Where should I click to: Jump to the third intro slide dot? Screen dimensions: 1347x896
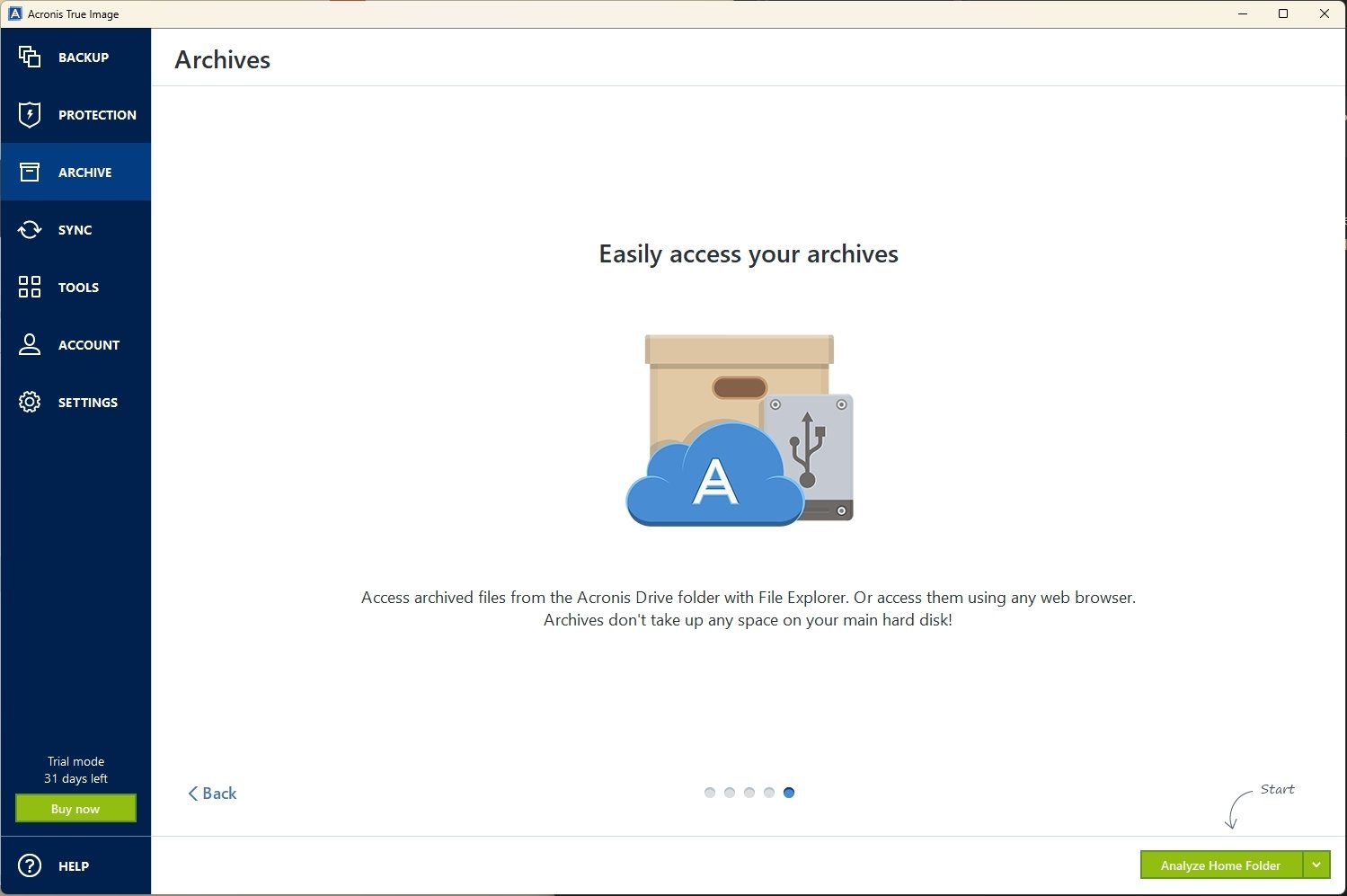(749, 793)
